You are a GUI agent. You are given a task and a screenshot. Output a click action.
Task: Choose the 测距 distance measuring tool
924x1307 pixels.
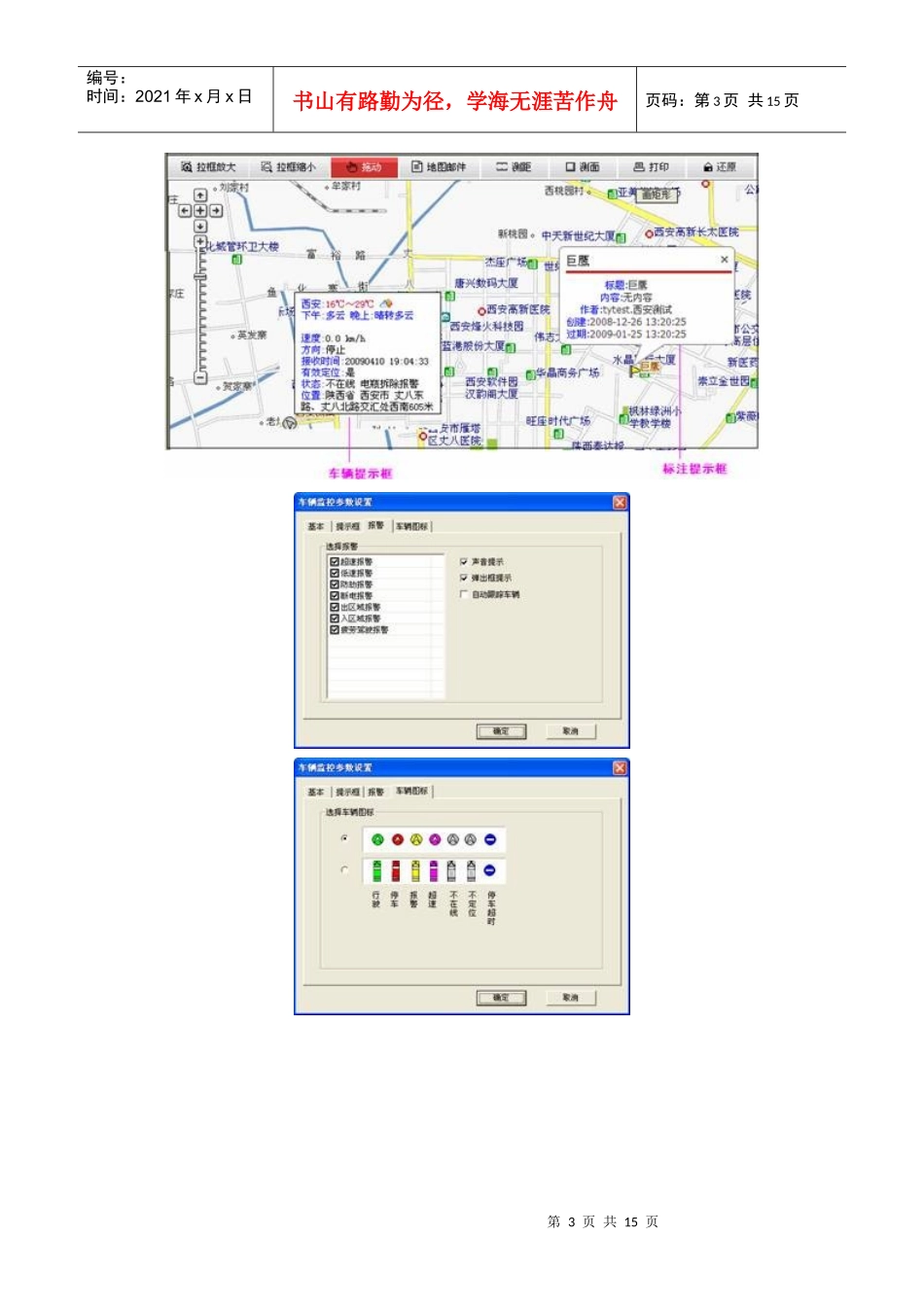pos(515,167)
